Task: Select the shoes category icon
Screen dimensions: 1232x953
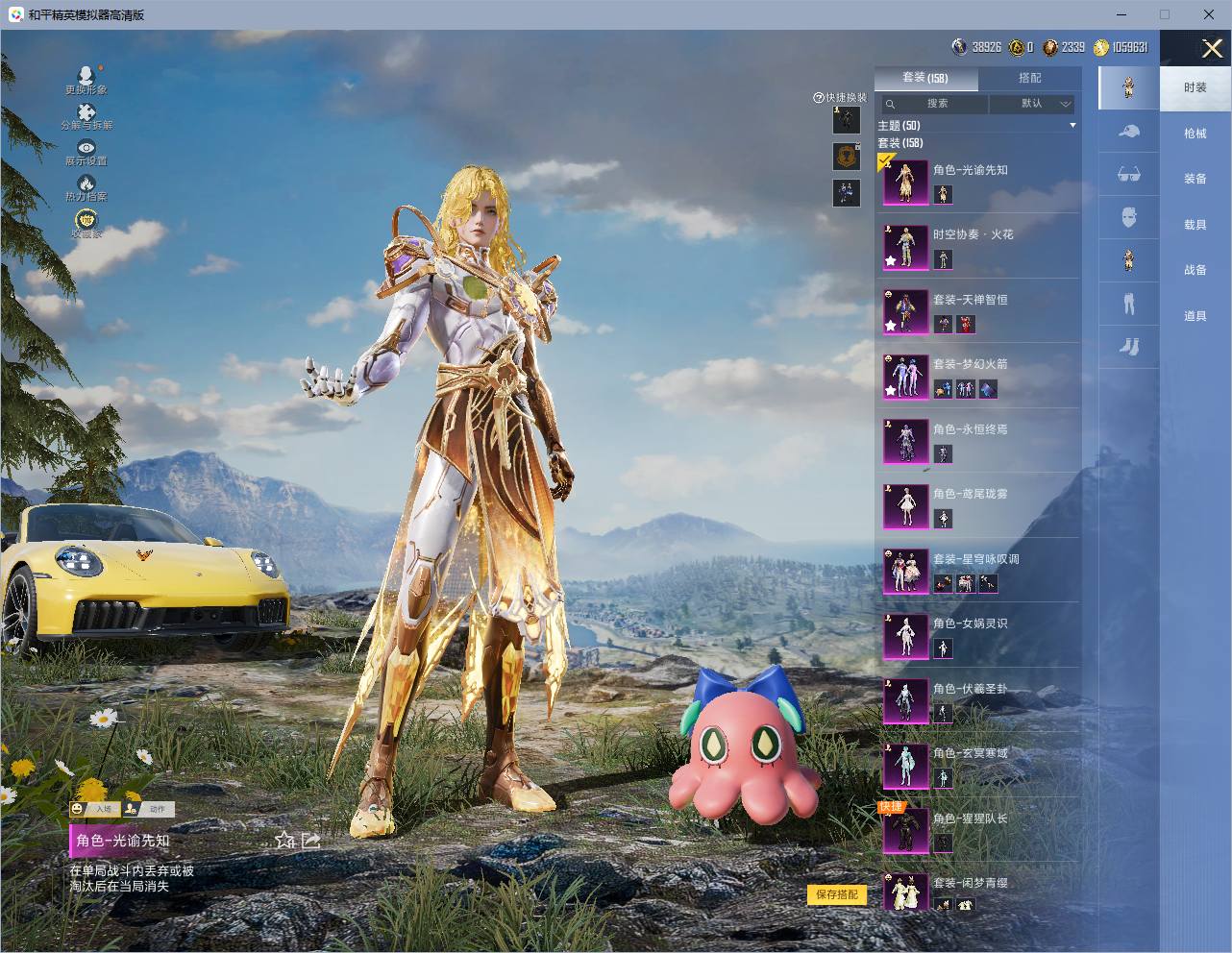Action: (1129, 346)
